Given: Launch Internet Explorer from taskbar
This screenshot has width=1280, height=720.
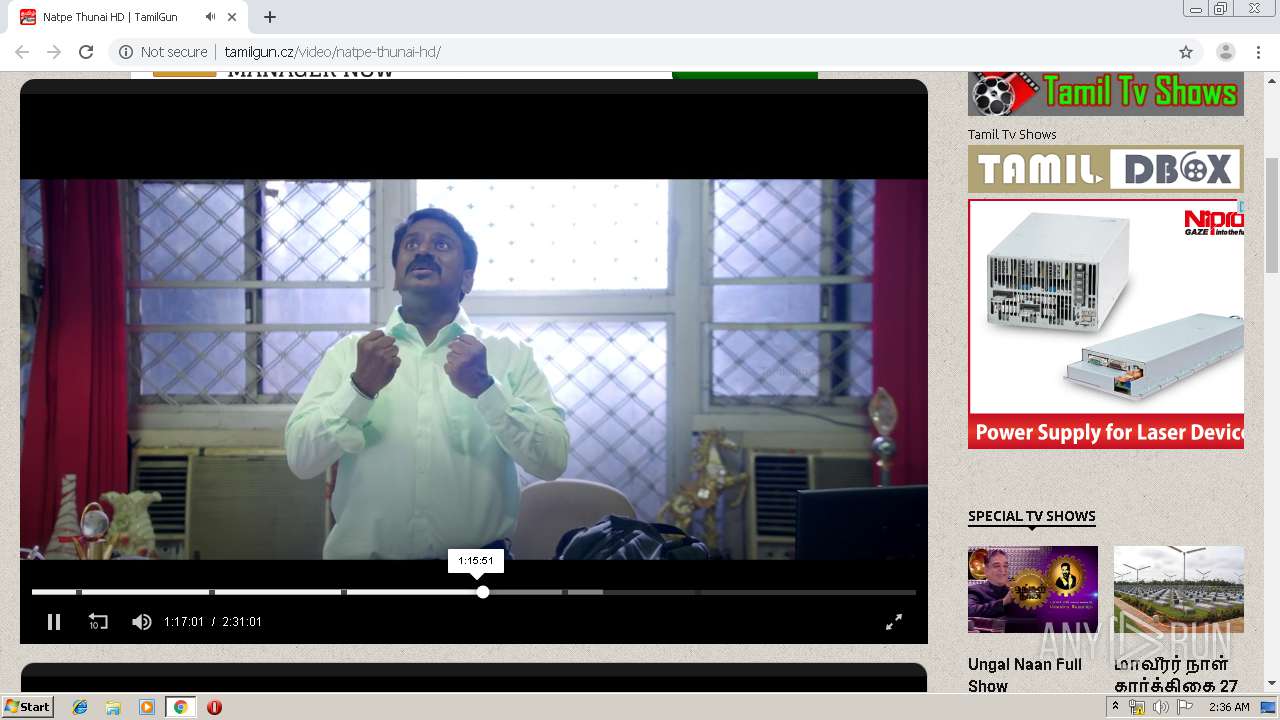Looking at the screenshot, I should 80,707.
